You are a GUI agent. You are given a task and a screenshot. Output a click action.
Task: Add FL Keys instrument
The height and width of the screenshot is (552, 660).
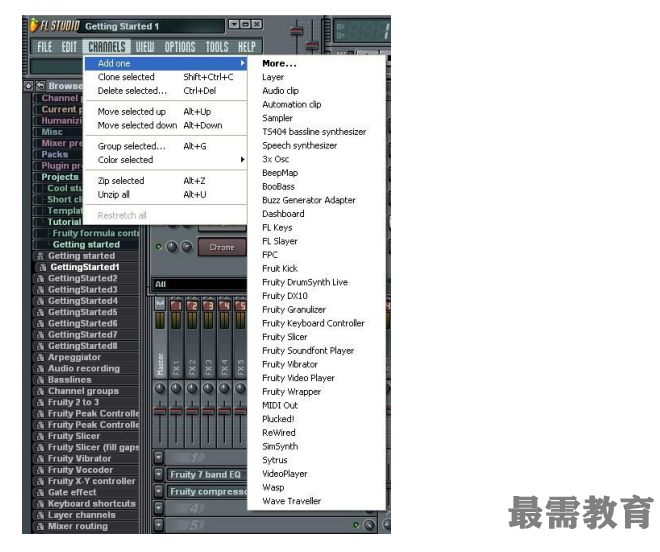pyautogui.click(x=277, y=228)
